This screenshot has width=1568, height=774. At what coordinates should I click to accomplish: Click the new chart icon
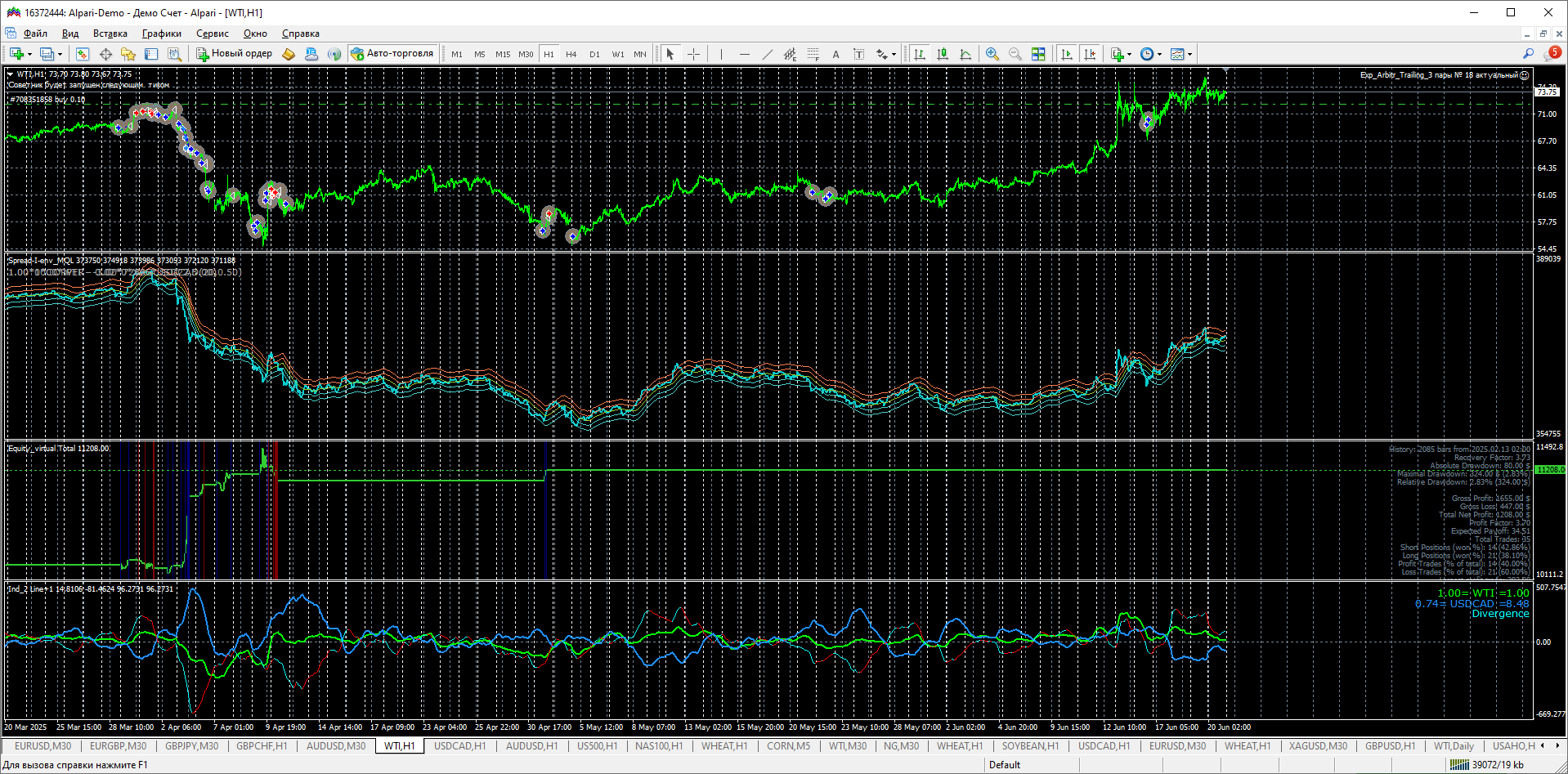point(16,54)
